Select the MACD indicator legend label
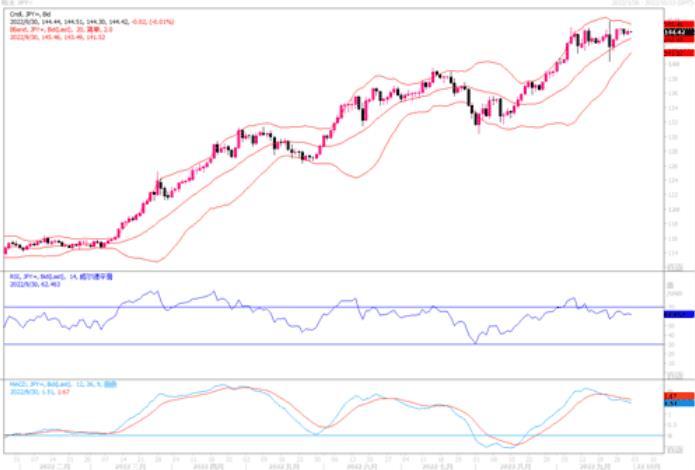This screenshot has height=470, width=695. click(x=63, y=384)
